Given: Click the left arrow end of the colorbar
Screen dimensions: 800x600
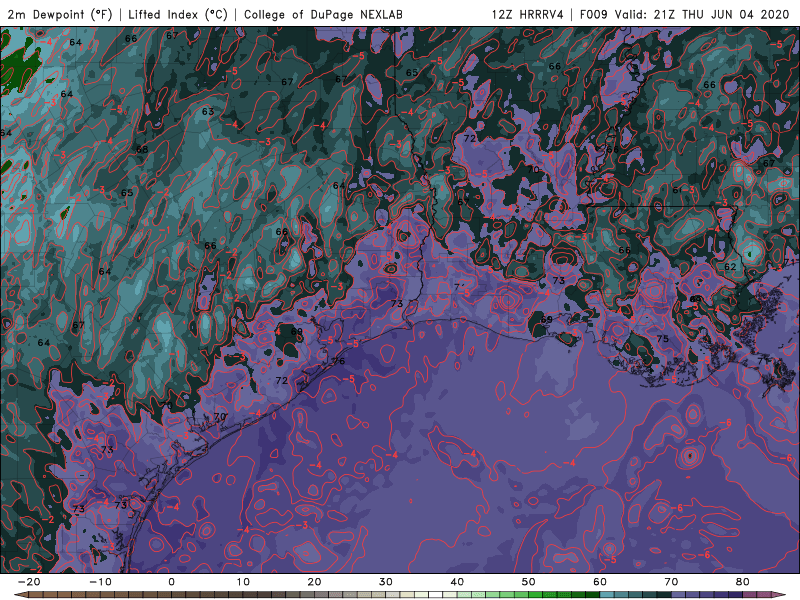Looking at the screenshot, I should [x=20, y=595].
